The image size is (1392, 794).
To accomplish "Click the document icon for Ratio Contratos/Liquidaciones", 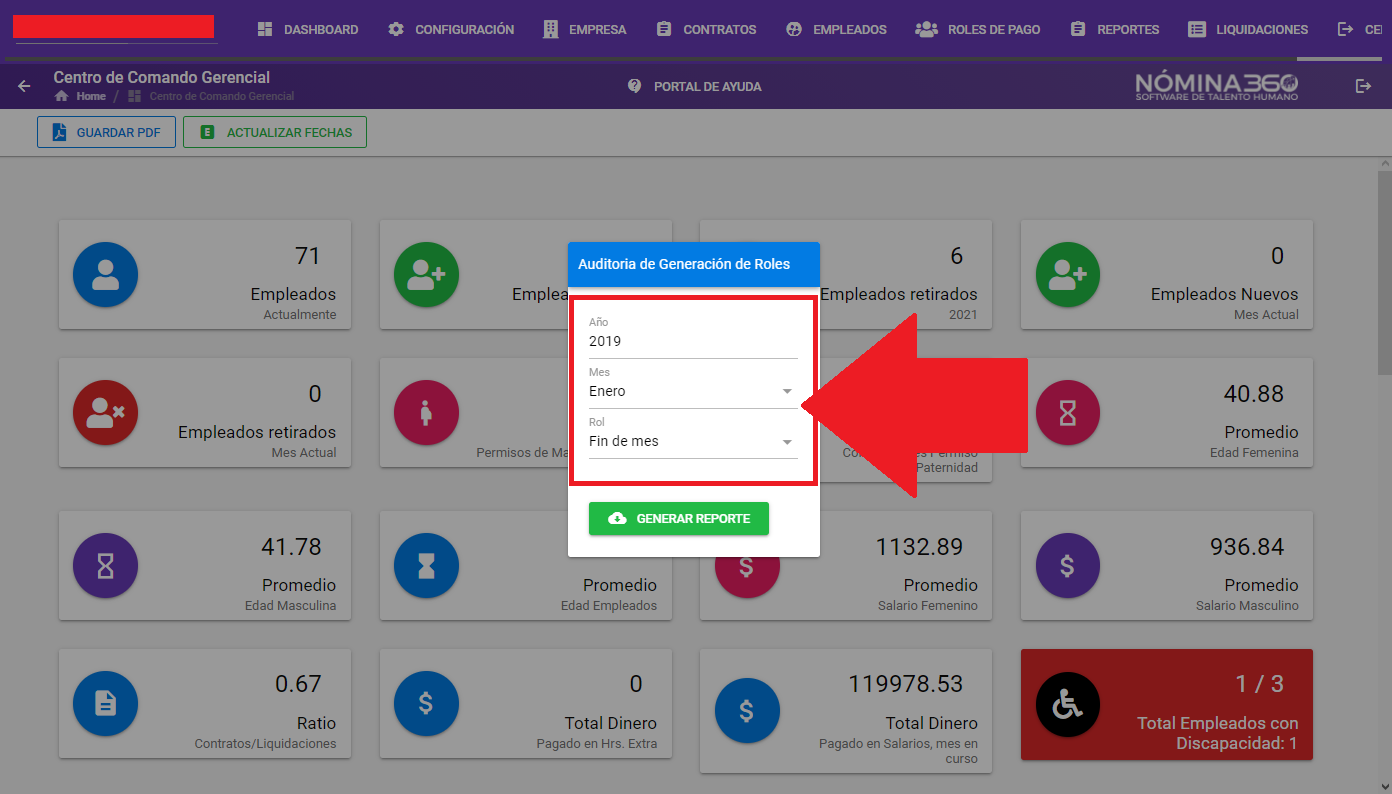I will click(x=105, y=703).
